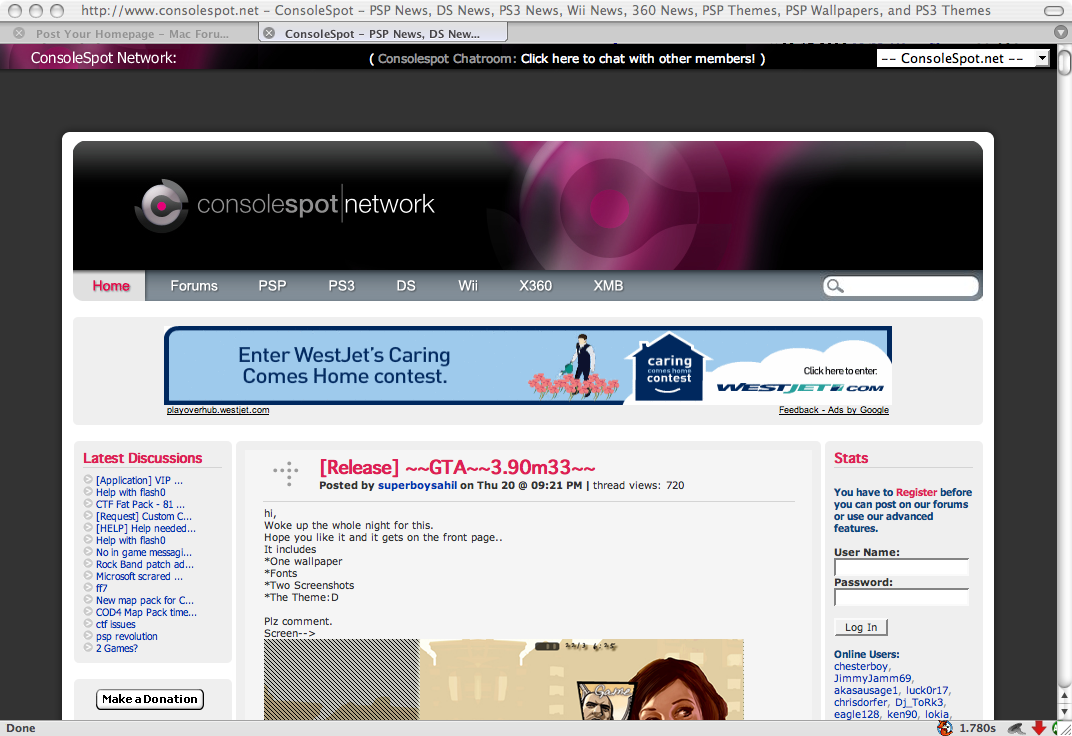Open online user chrisdorfer's profile
Image resolution: width=1072 pixels, height=736 pixels.
tap(860, 702)
